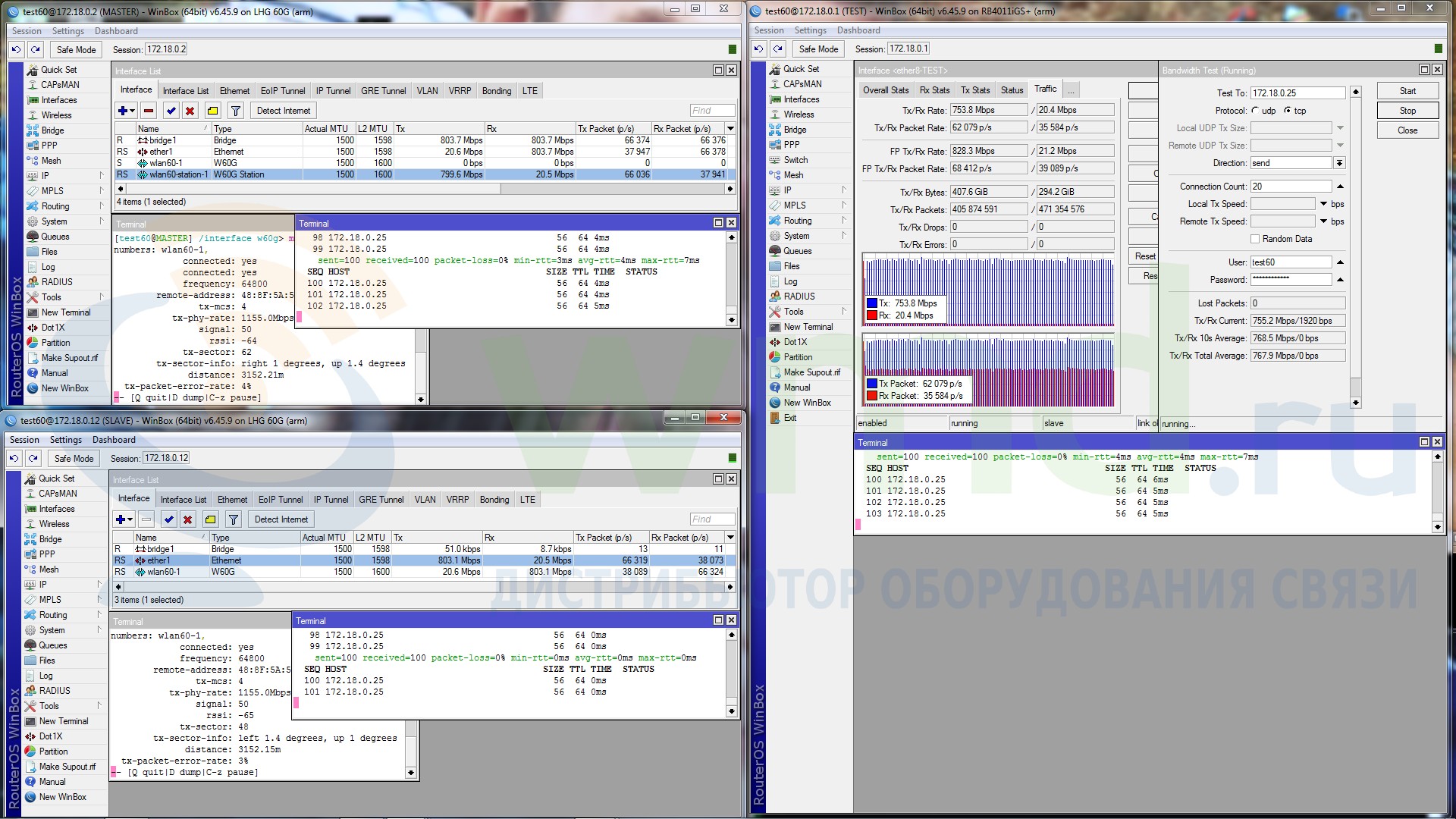
Task: Open CAPsMAN in MASTER sidebar
Action: click(x=60, y=85)
